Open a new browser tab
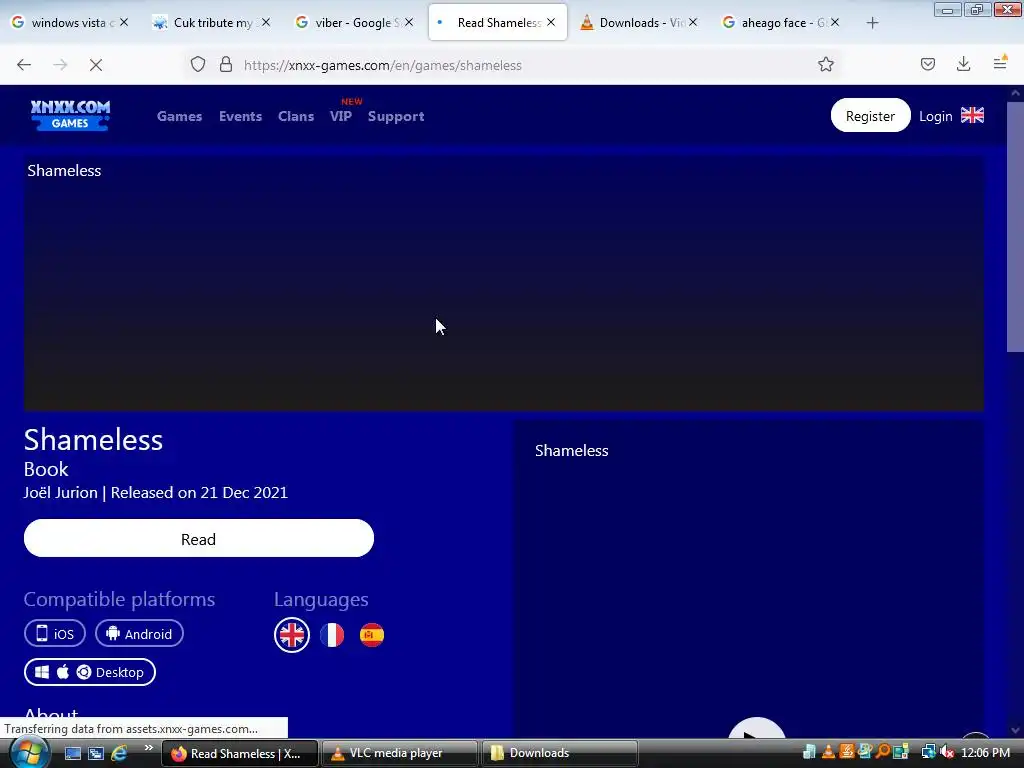The image size is (1024, 768). [x=872, y=23]
